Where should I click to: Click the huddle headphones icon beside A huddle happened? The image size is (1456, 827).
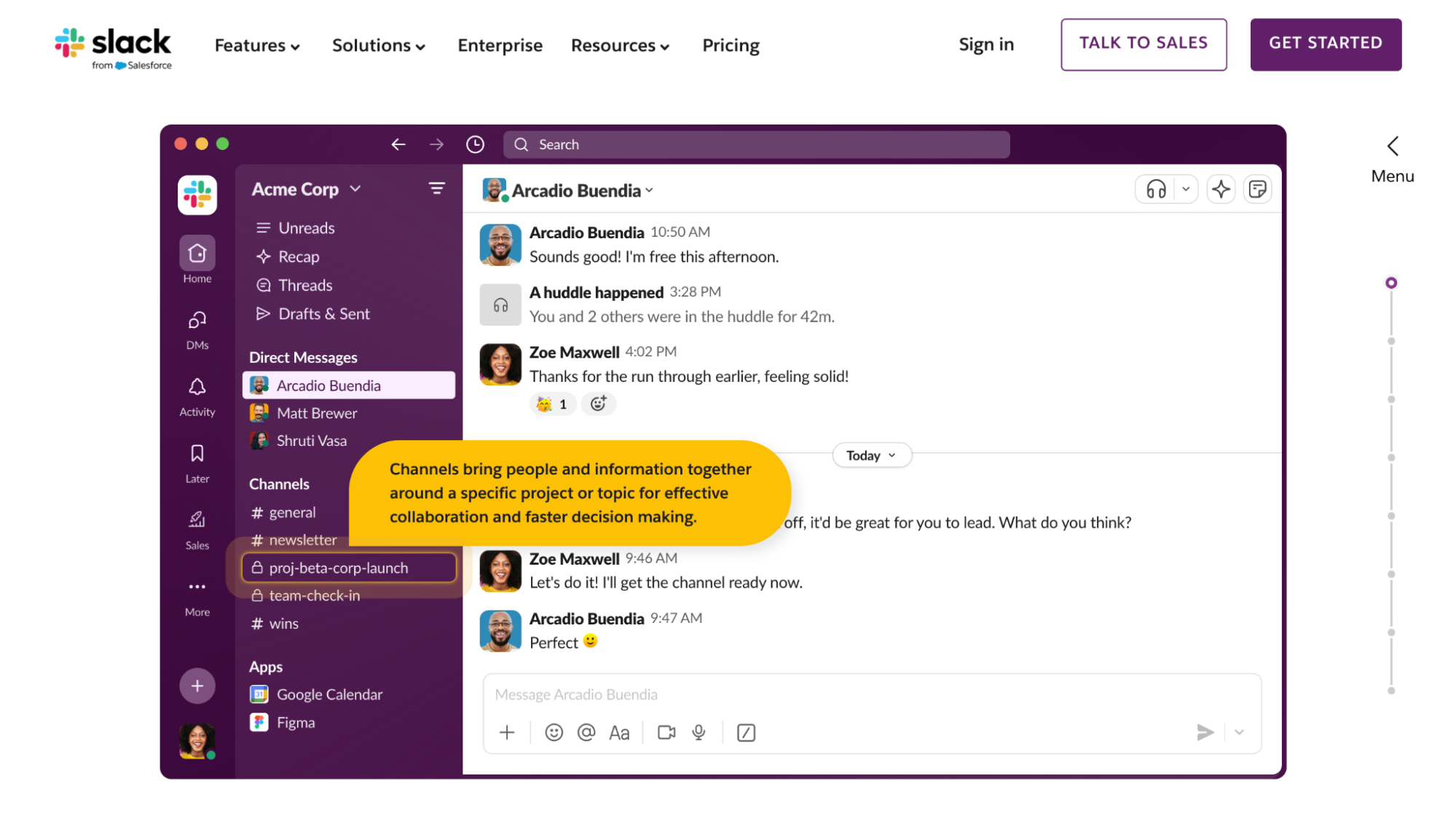tap(500, 305)
